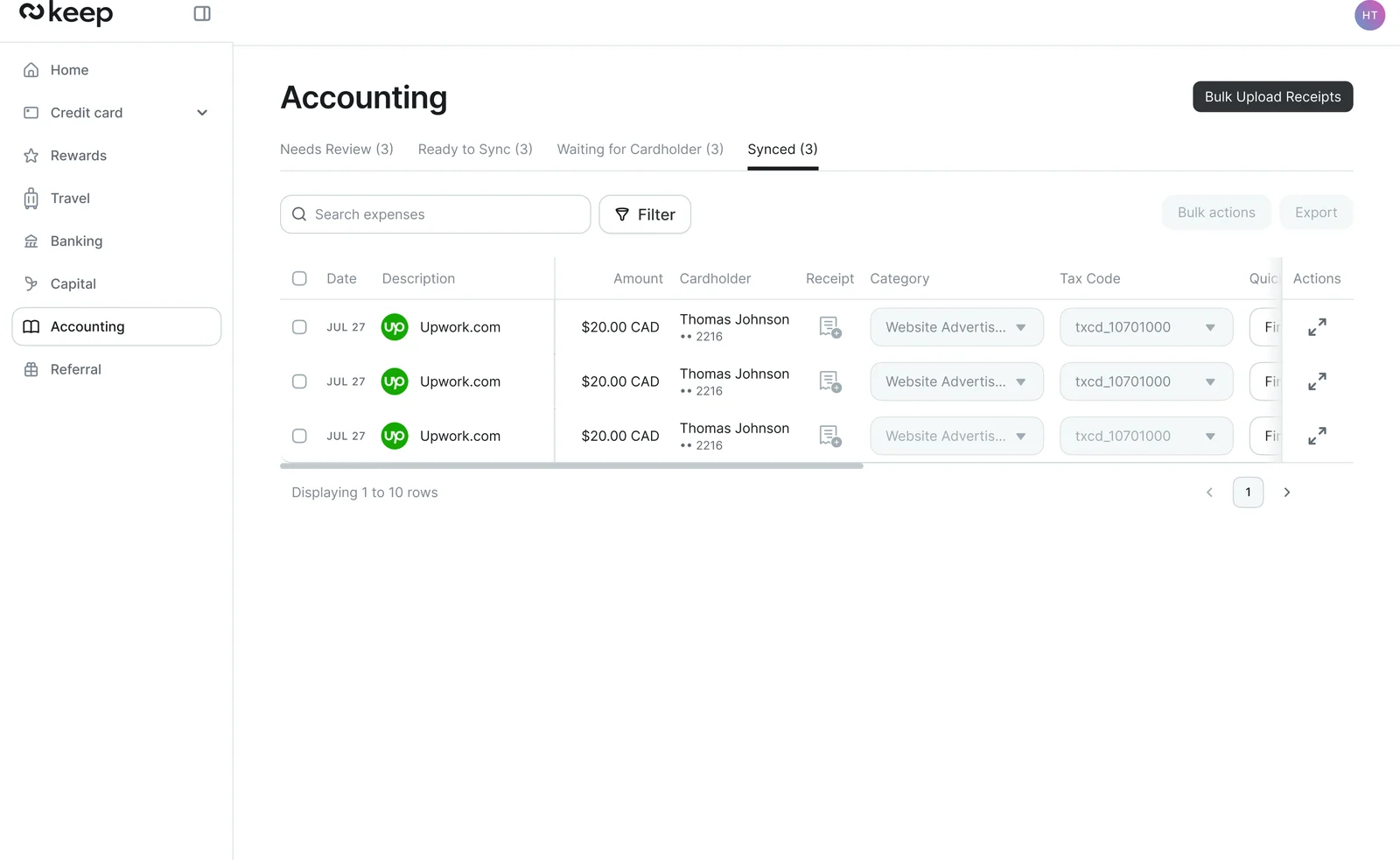1400x860 pixels.
Task: Expand second row's details arrows icon
Action: pos(1317,381)
